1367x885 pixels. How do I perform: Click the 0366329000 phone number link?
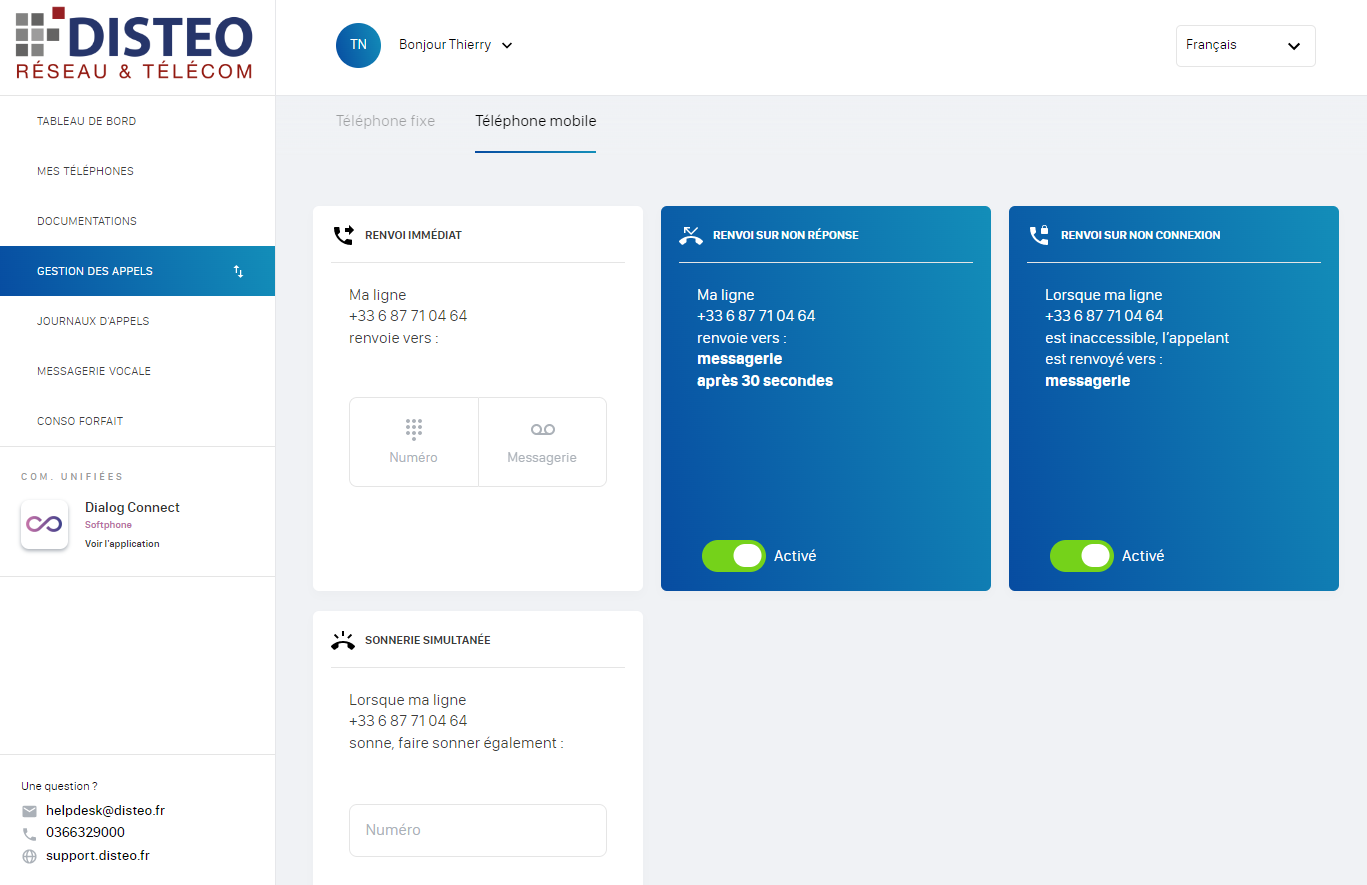point(85,833)
